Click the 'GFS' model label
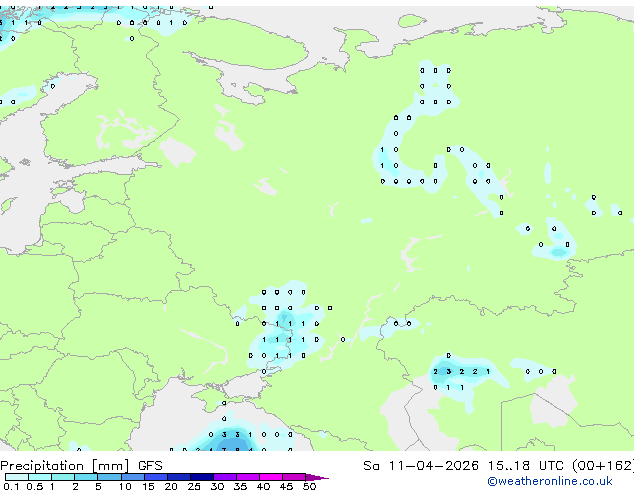This screenshot has width=634, height=490. tap(150, 466)
